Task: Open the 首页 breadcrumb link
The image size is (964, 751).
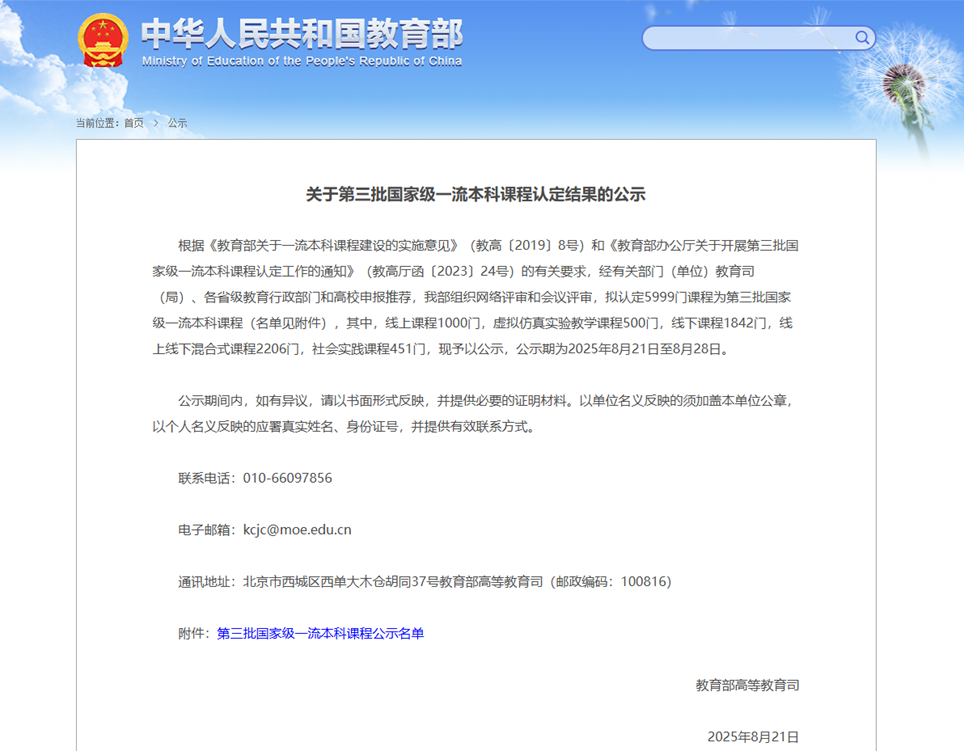Action: (133, 123)
